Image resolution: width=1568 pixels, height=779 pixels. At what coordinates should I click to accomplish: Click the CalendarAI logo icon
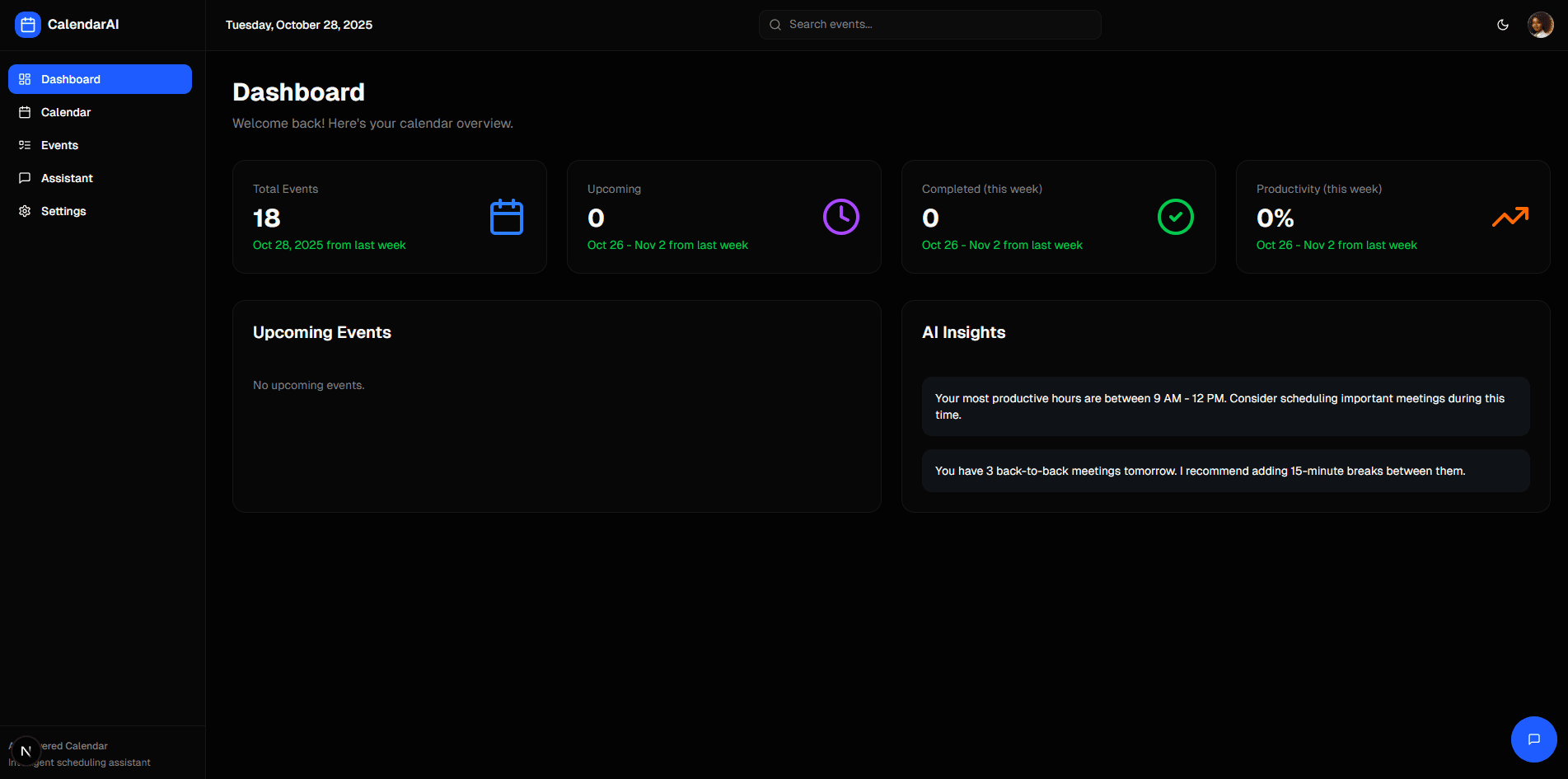point(27,25)
